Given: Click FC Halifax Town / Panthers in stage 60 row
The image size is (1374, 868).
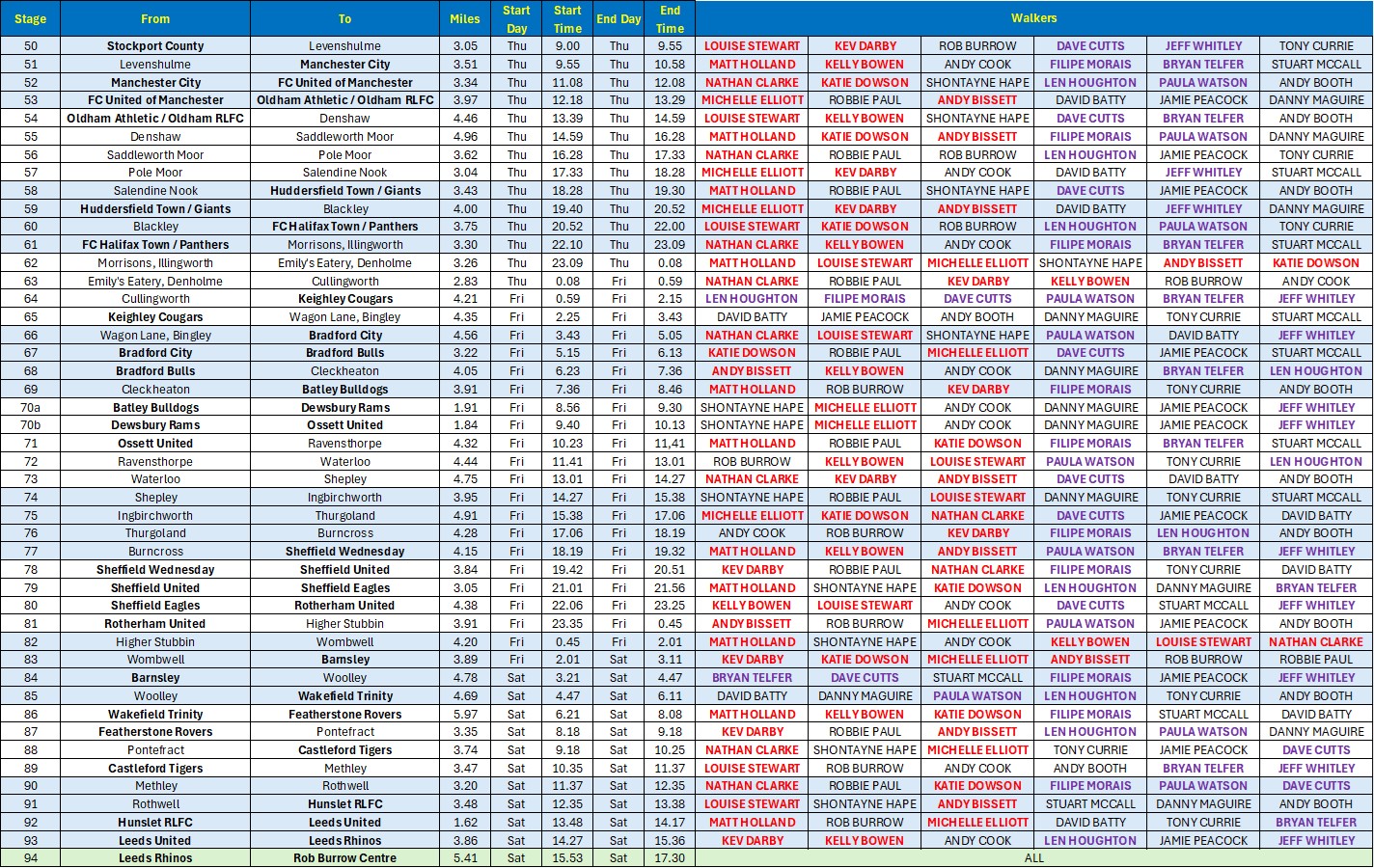Looking at the screenshot, I should pyautogui.click(x=345, y=227).
